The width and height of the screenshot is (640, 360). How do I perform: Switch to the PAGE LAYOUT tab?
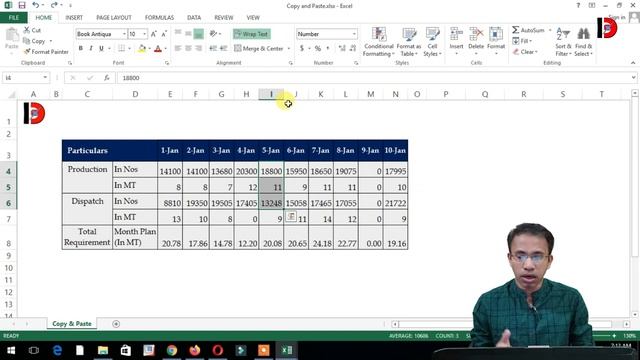pyautogui.click(x=114, y=18)
